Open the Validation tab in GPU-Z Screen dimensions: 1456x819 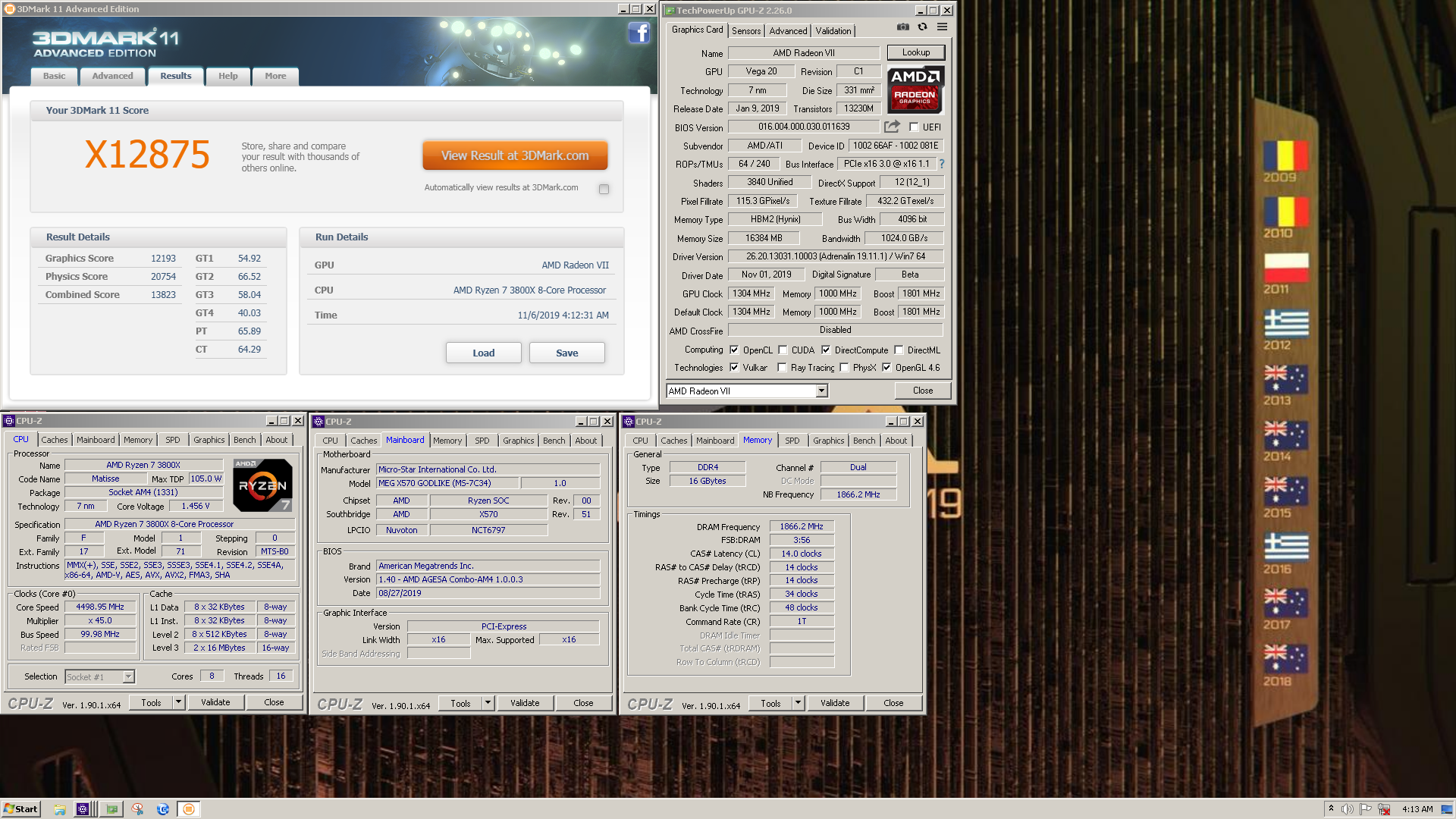[833, 31]
